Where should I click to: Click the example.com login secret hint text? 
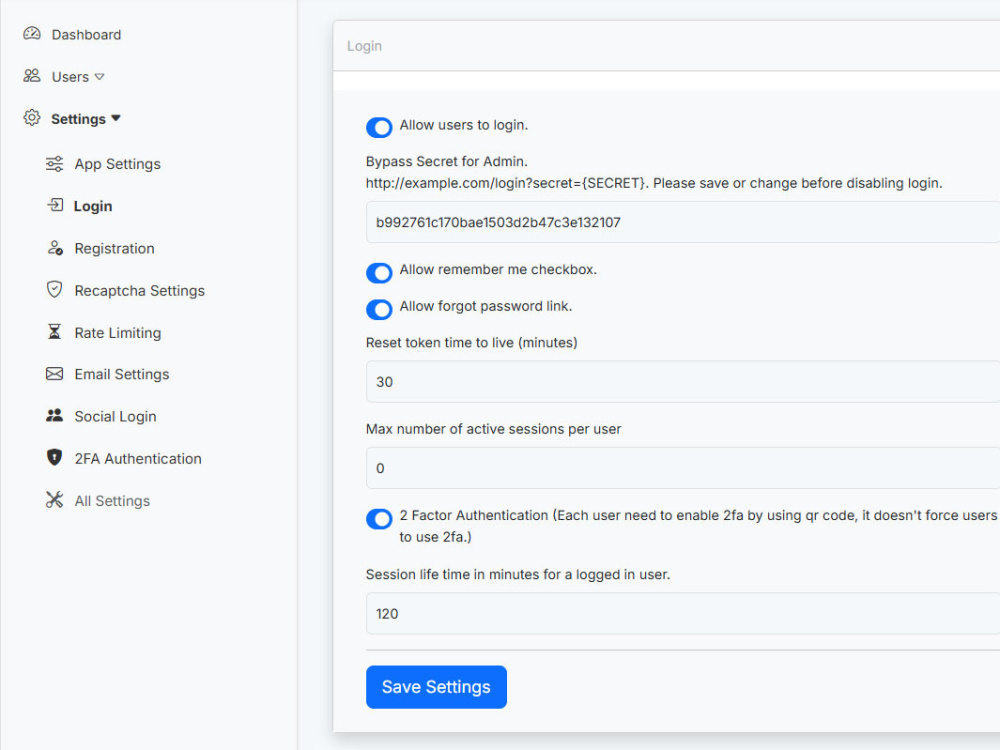tap(654, 183)
